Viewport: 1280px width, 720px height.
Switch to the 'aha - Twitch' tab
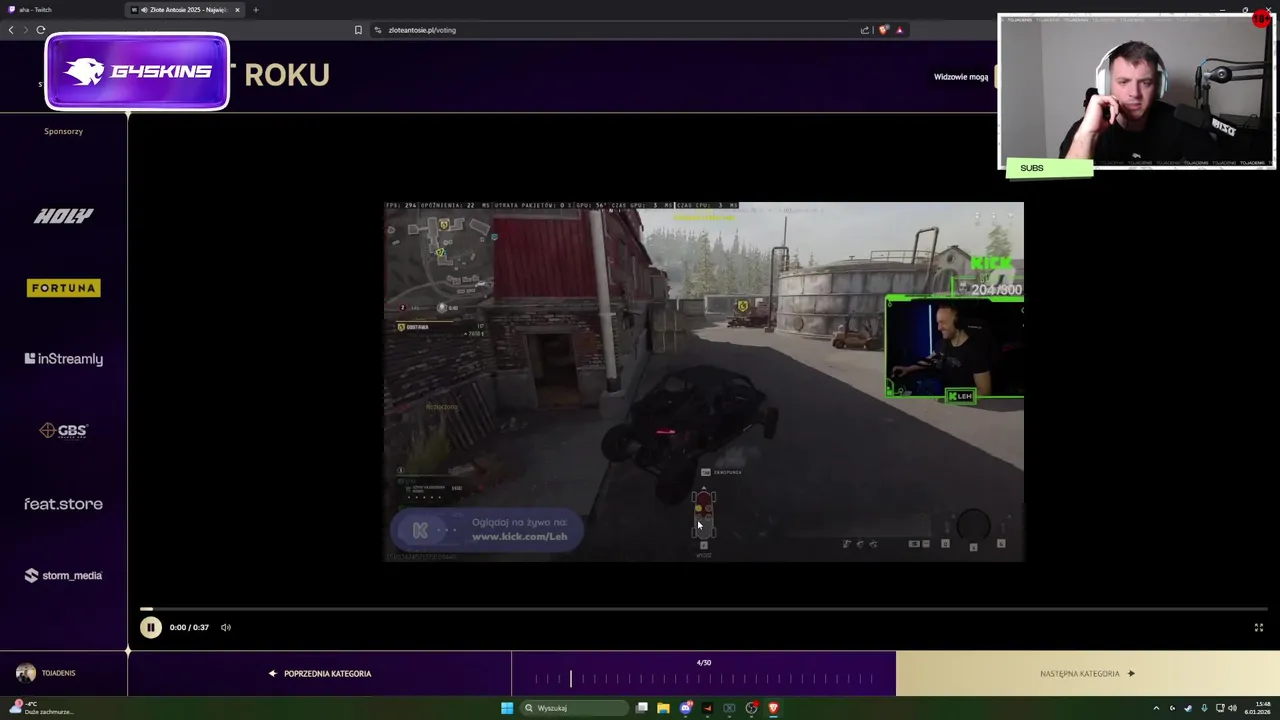(60, 10)
